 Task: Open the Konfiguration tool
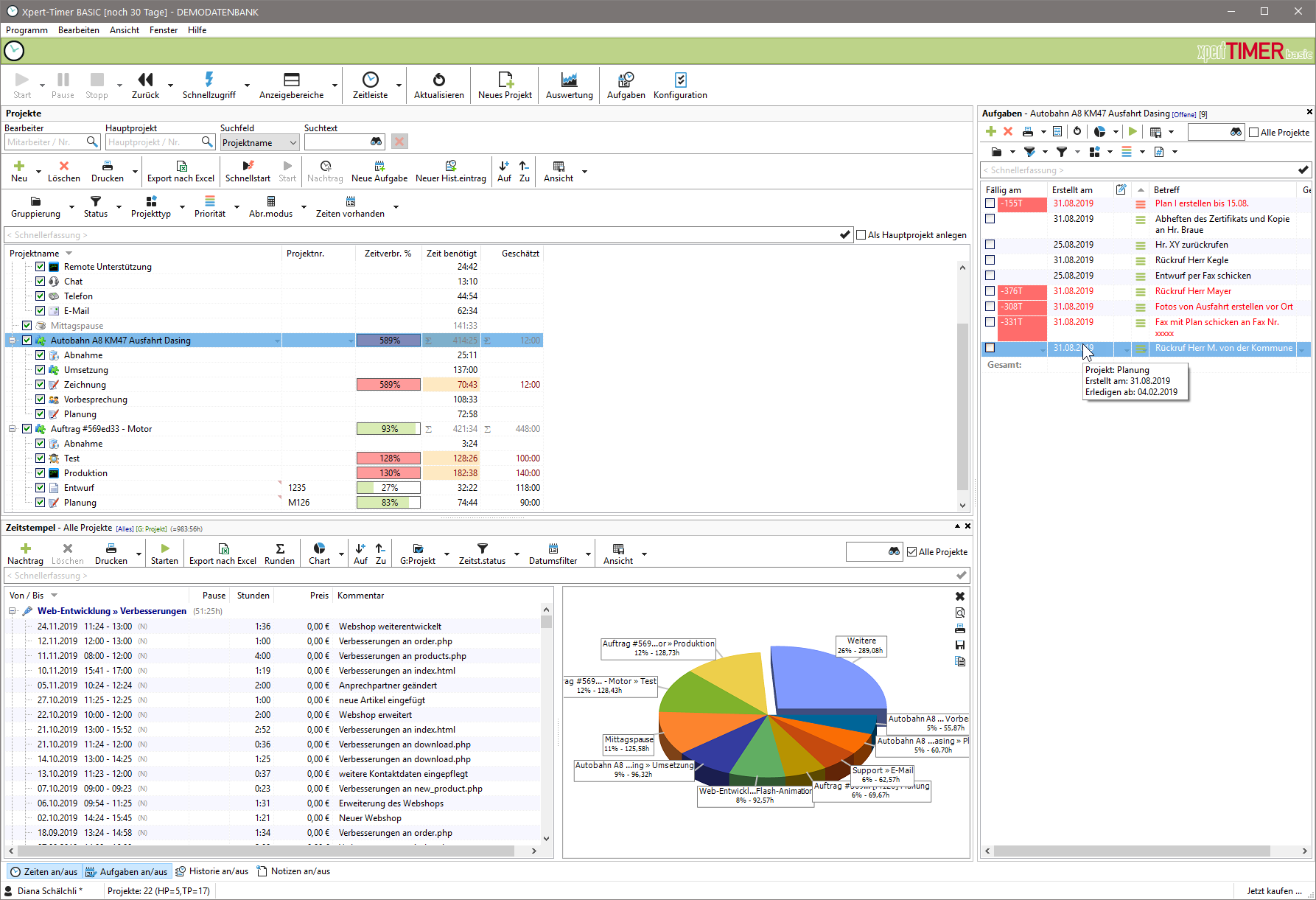(x=680, y=80)
